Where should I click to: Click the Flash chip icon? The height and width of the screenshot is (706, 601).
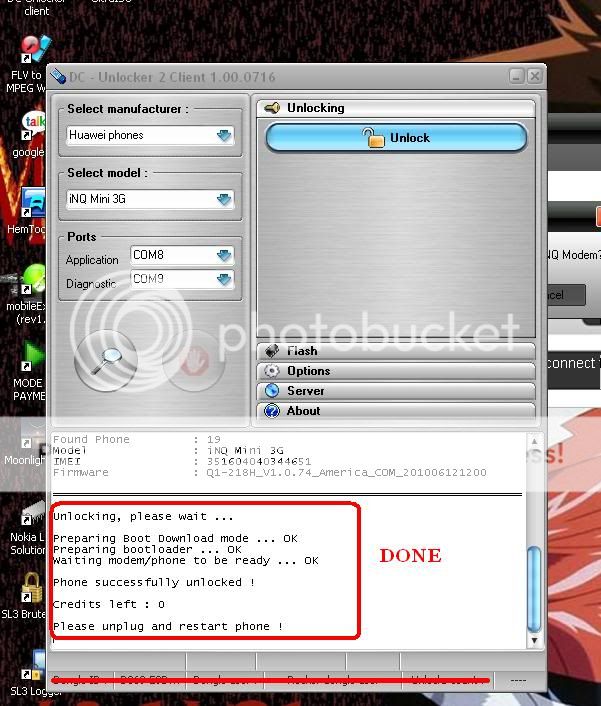(x=271, y=351)
